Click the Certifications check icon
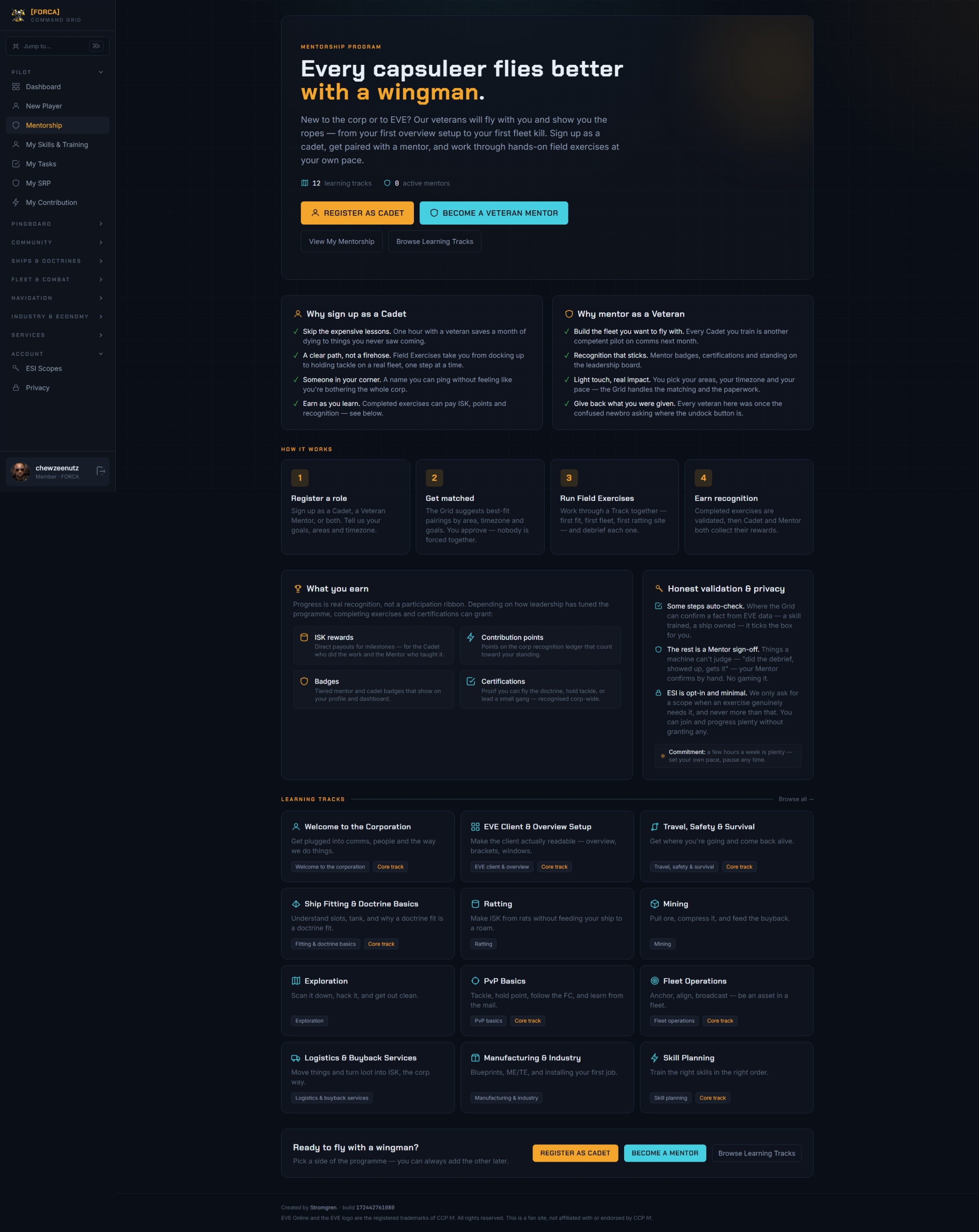Image resolution: width=979 pixels, height=1232 pixels. tap(471, 682)
